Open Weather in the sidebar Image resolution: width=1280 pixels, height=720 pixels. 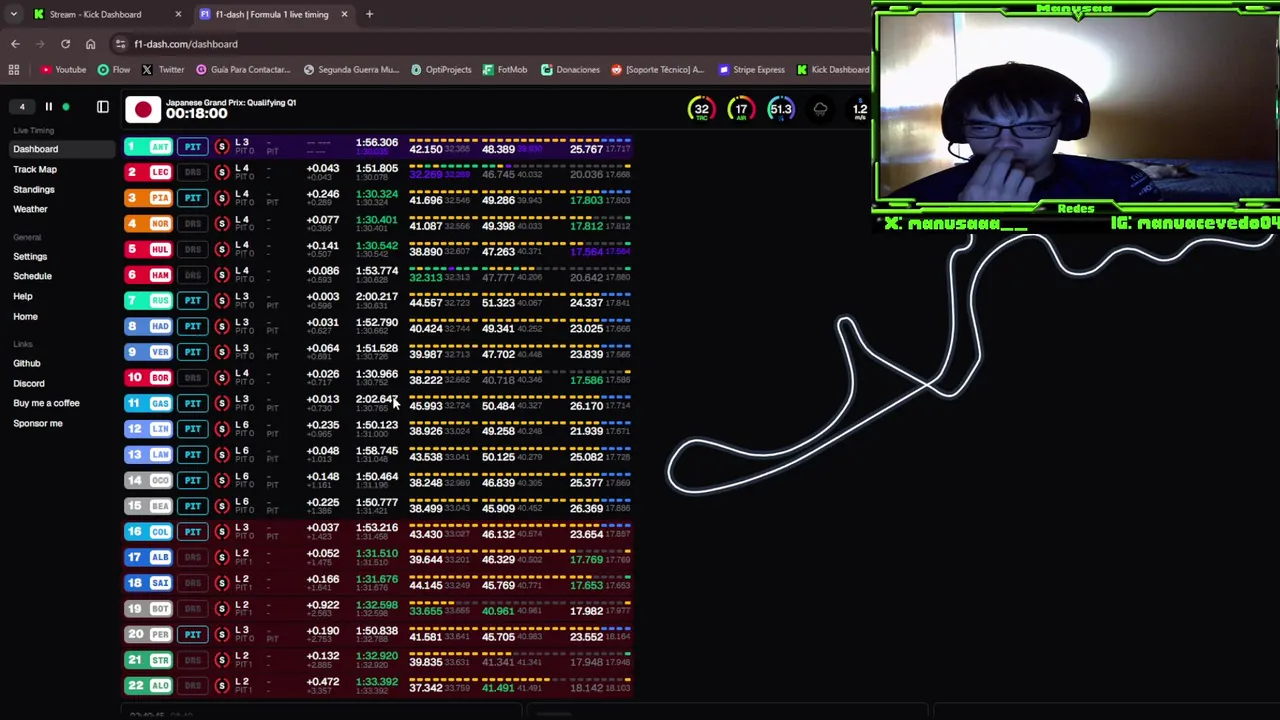pyautogui.click(x=30, y=209)
